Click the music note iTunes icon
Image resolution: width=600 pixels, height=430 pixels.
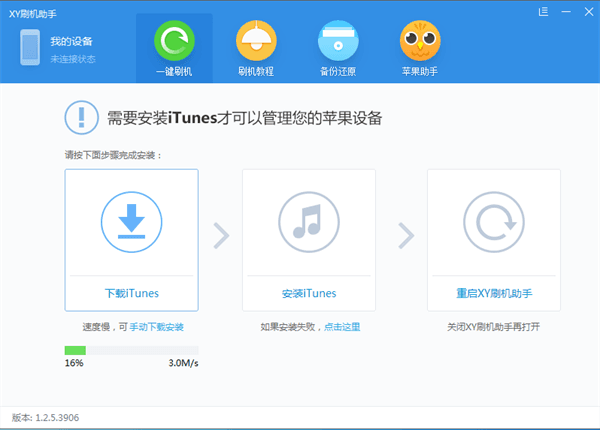pos(309,222)
